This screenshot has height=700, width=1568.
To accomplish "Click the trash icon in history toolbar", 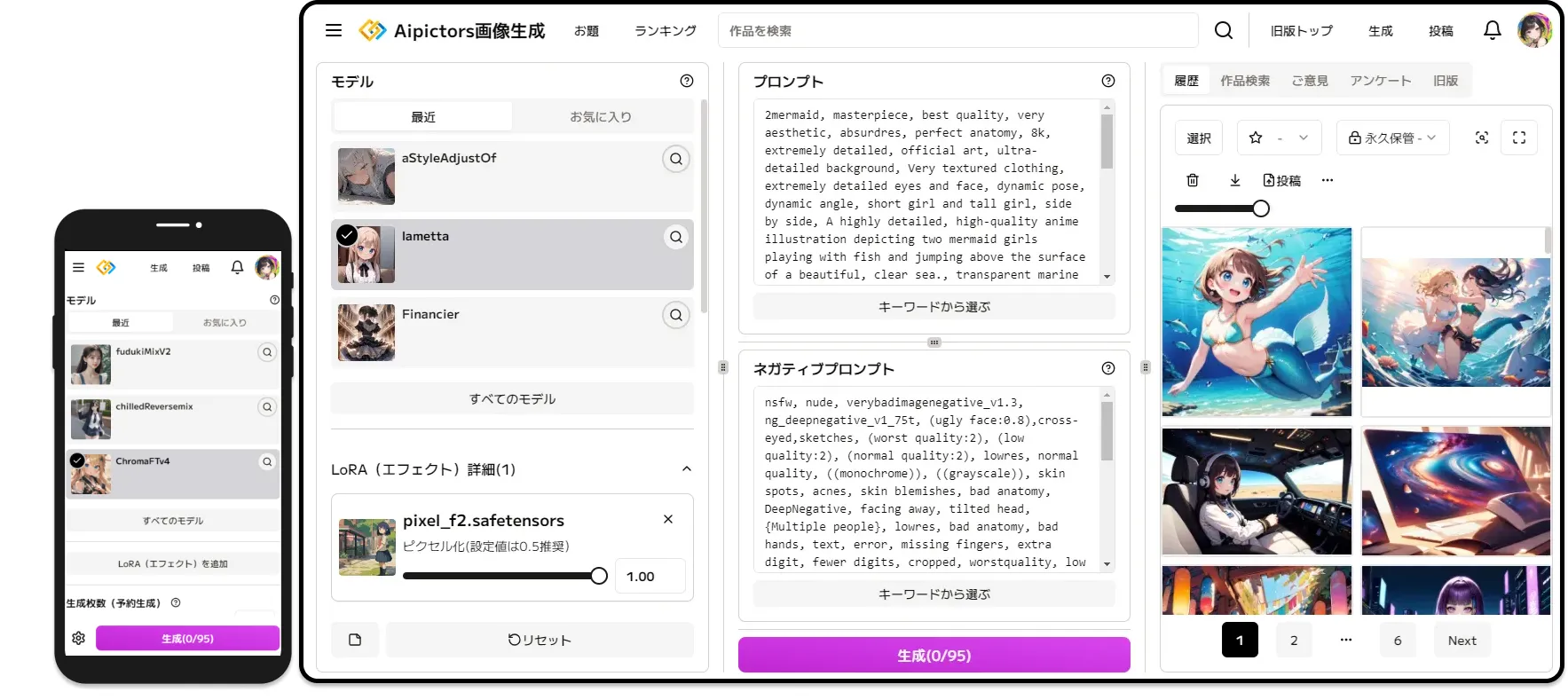I will [x=1193, y=180].
